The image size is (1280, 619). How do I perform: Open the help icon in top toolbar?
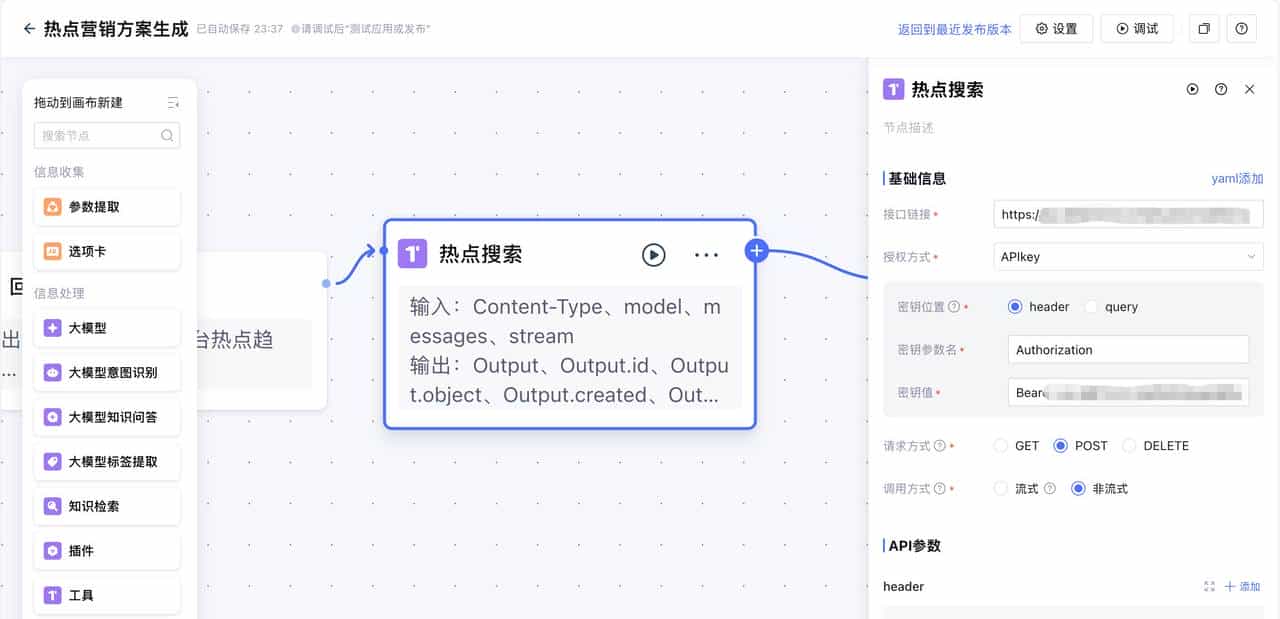(1241, 29)
